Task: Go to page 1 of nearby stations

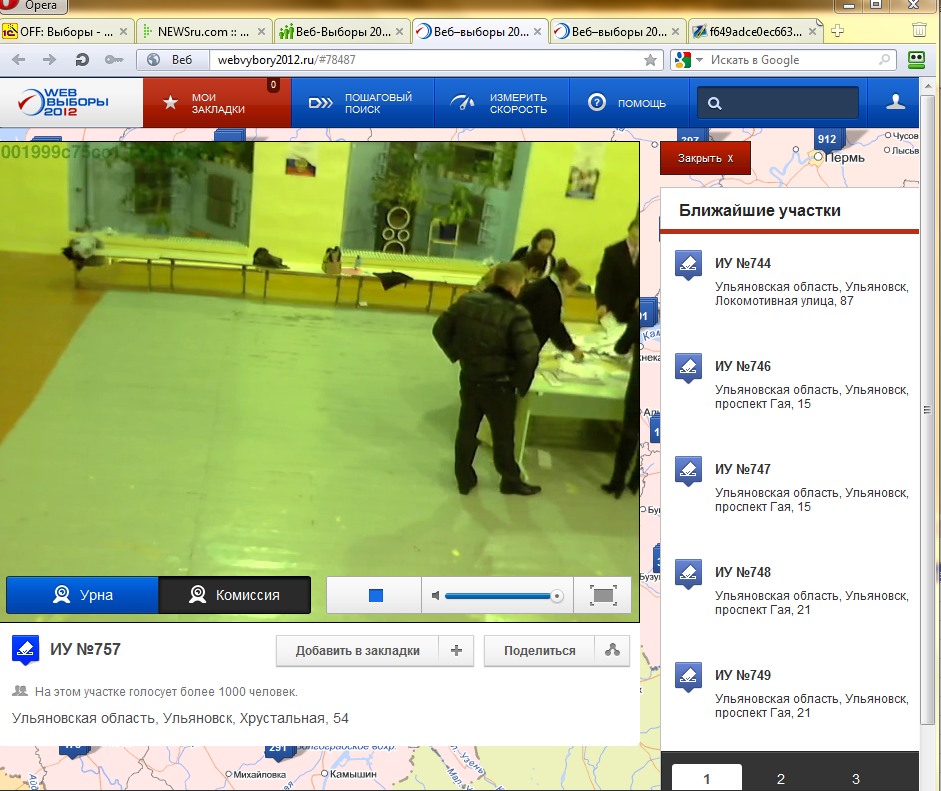Action: [706, 778]
